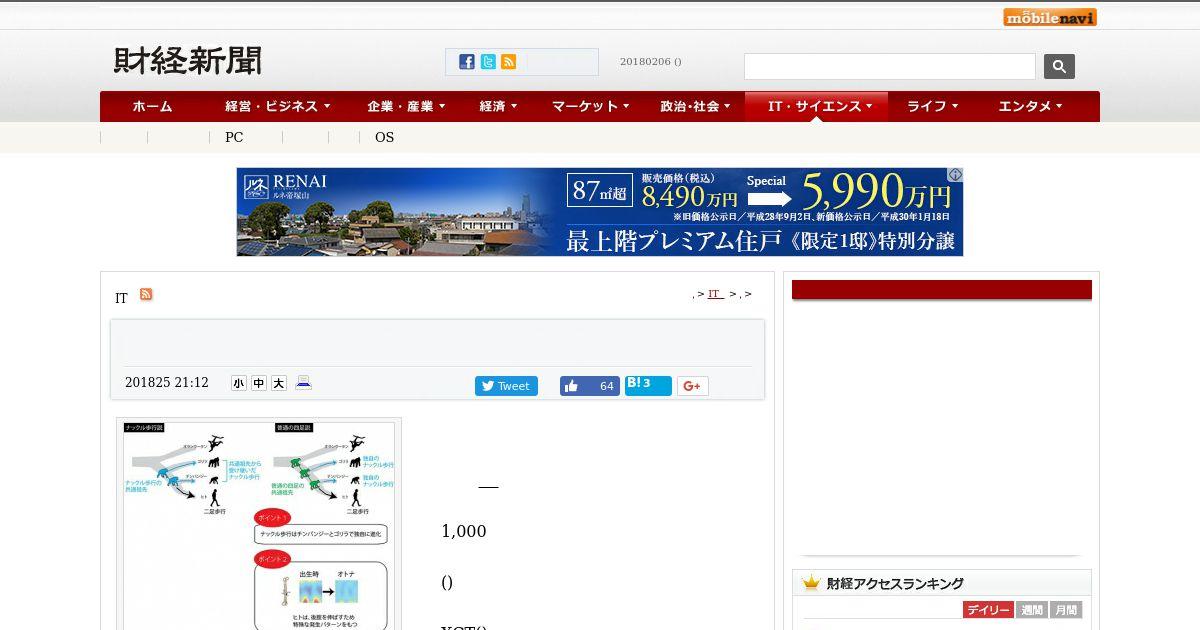Click the mobilenavi logo
This screenshot has height=630, width=1200.
(1050, 17)
